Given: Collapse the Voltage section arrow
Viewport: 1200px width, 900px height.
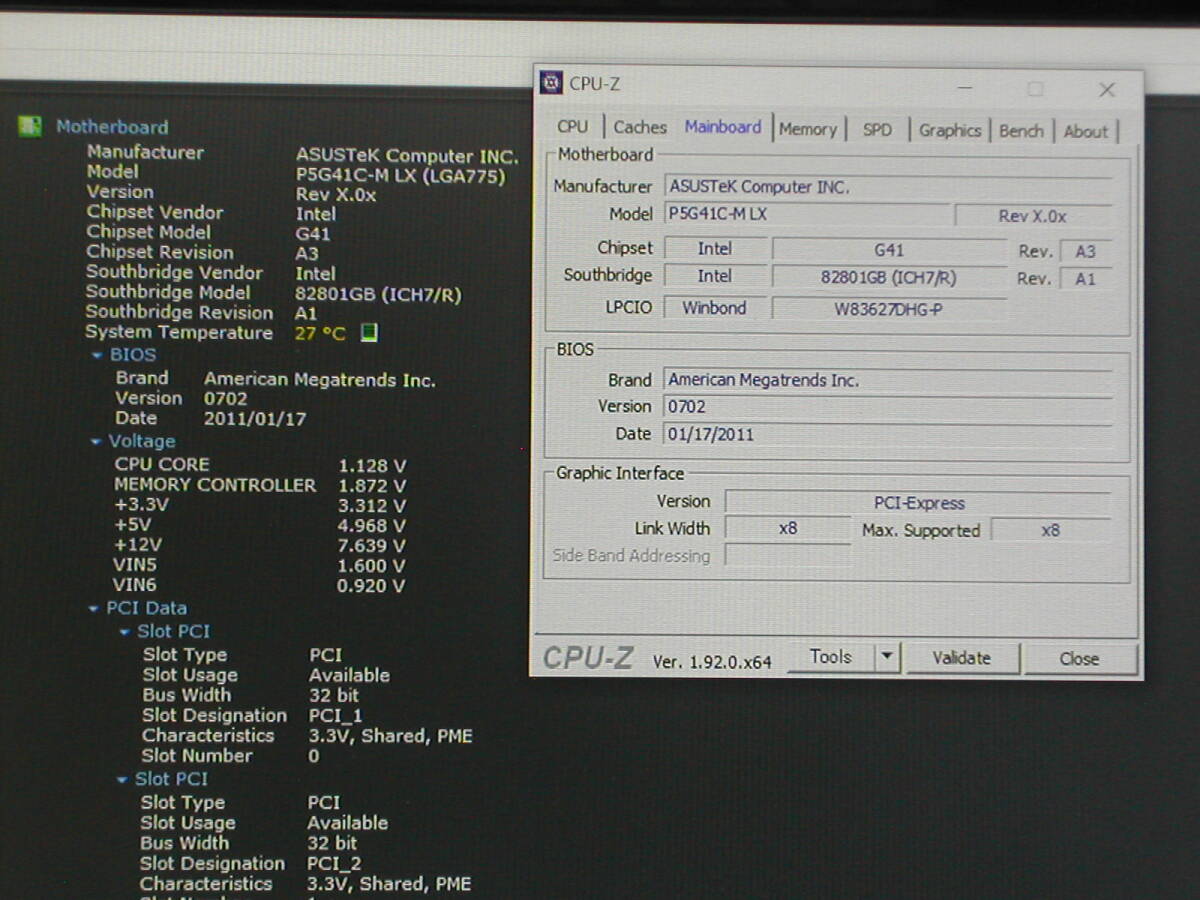Looking at the screenshot, I should [95, 442].
